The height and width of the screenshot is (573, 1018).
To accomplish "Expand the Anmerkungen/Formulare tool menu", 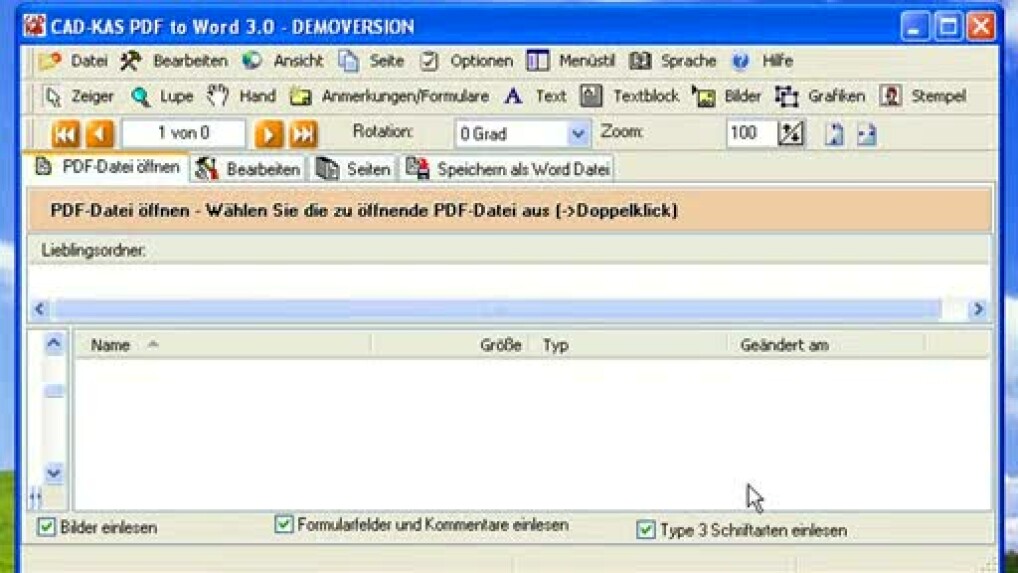I will point(390,97).
